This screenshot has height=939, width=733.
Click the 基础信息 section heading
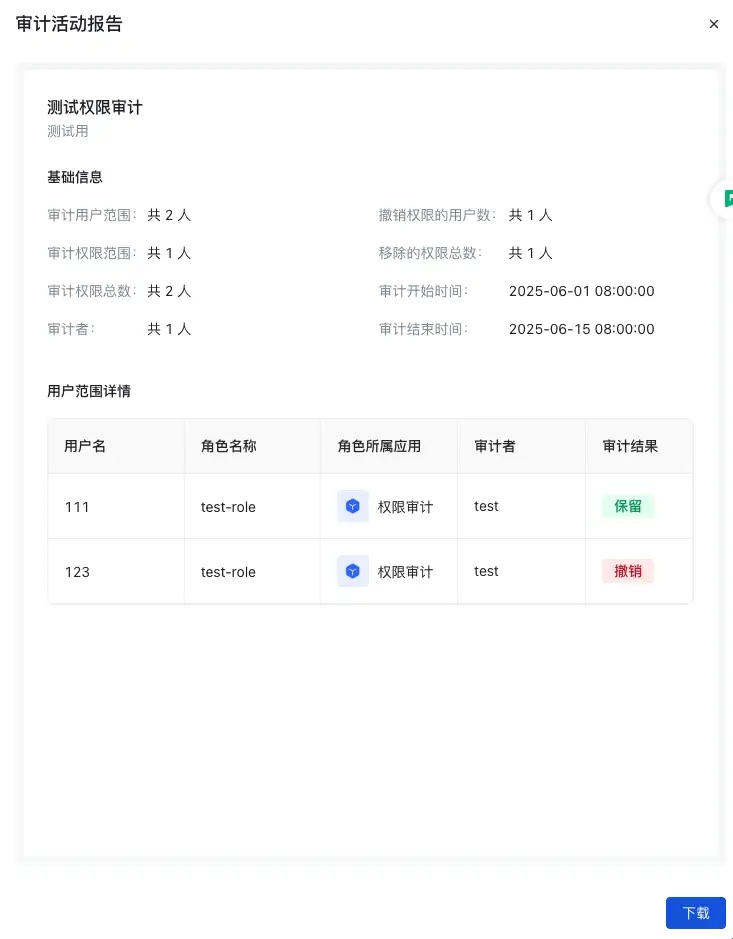75,177
